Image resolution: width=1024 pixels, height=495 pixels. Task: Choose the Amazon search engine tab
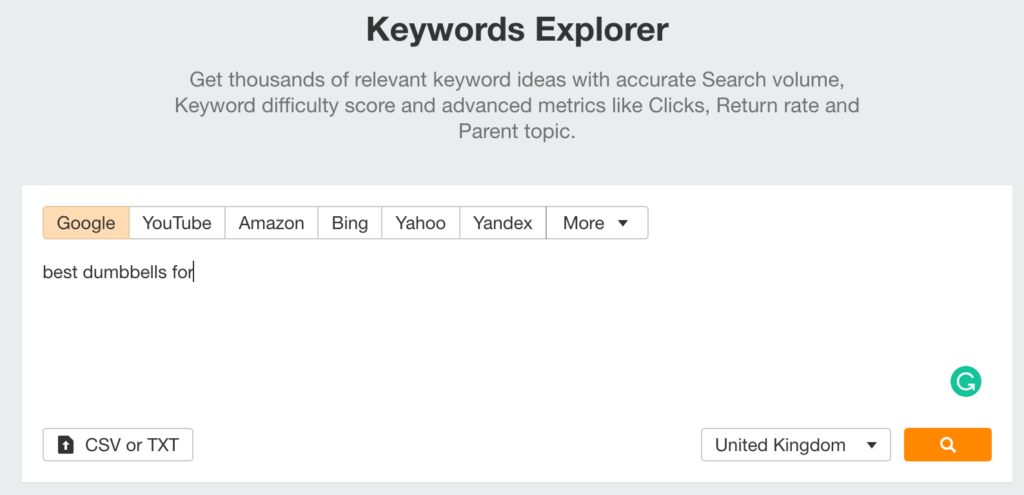(272, 223)
